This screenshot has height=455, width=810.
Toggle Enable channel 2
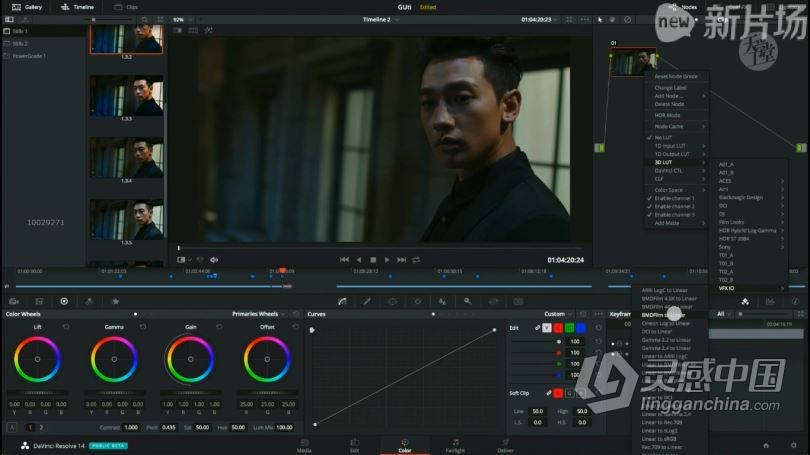tap(676, 207)
